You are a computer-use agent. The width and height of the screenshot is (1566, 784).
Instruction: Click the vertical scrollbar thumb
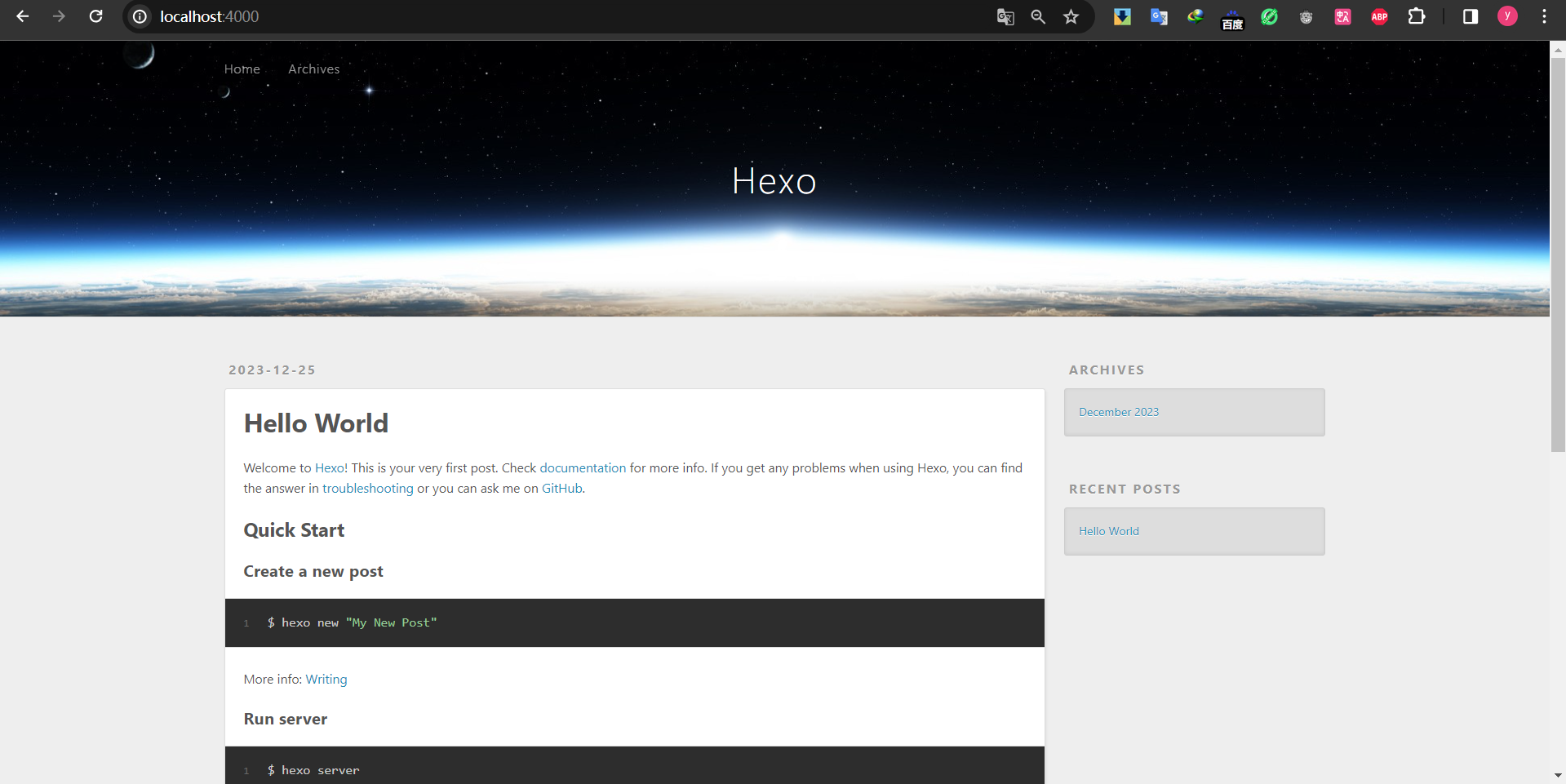(x=1558, y=254)
